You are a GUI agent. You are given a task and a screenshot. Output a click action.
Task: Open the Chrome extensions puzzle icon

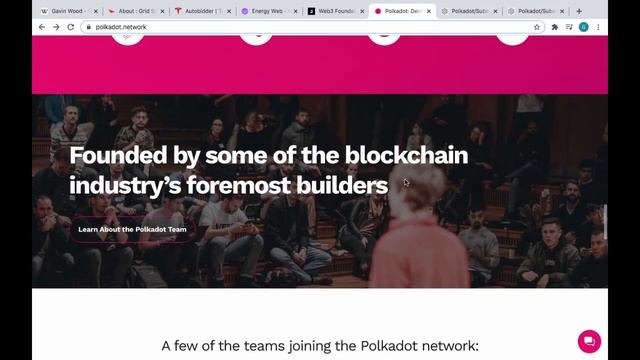pos(555,27)
